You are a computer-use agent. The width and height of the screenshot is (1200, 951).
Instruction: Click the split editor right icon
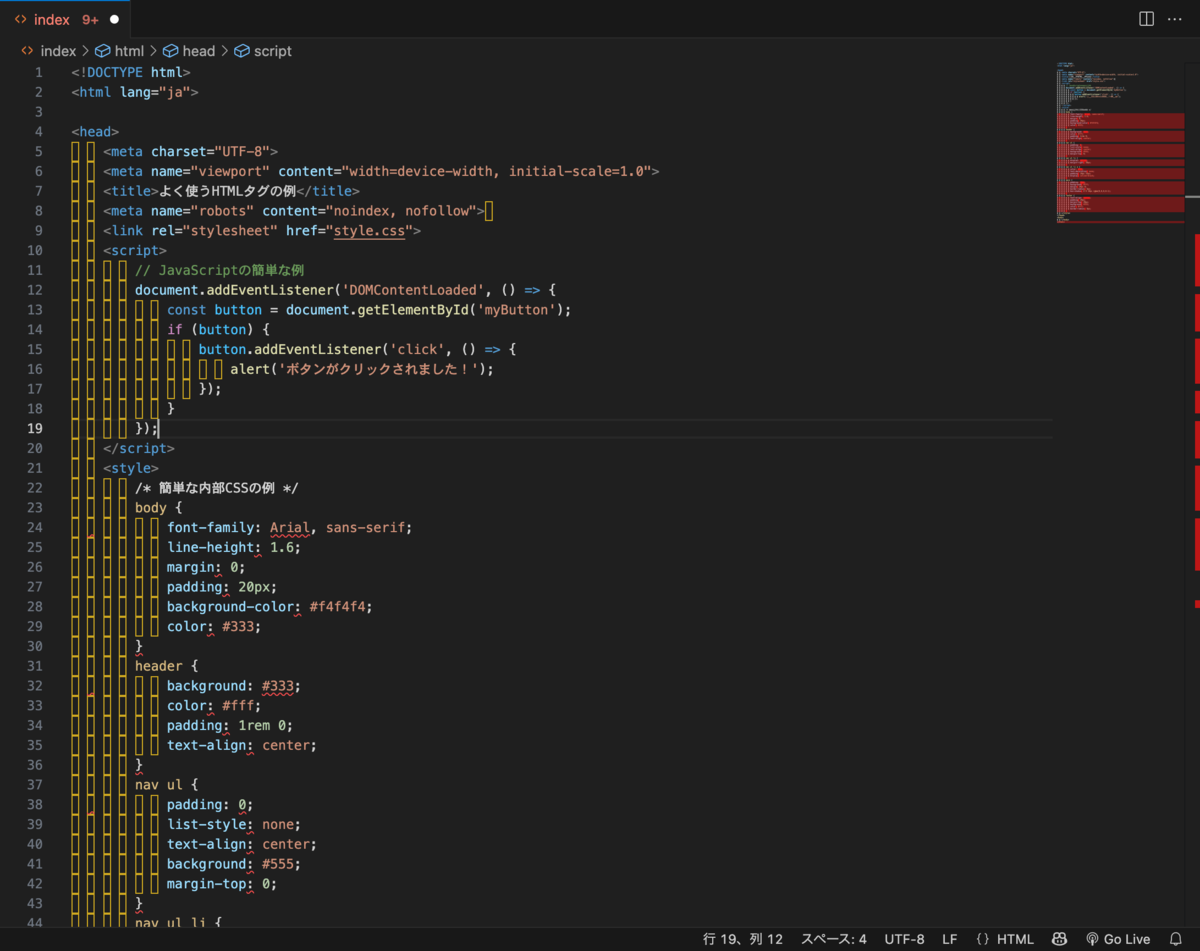tap(1146, 19)
